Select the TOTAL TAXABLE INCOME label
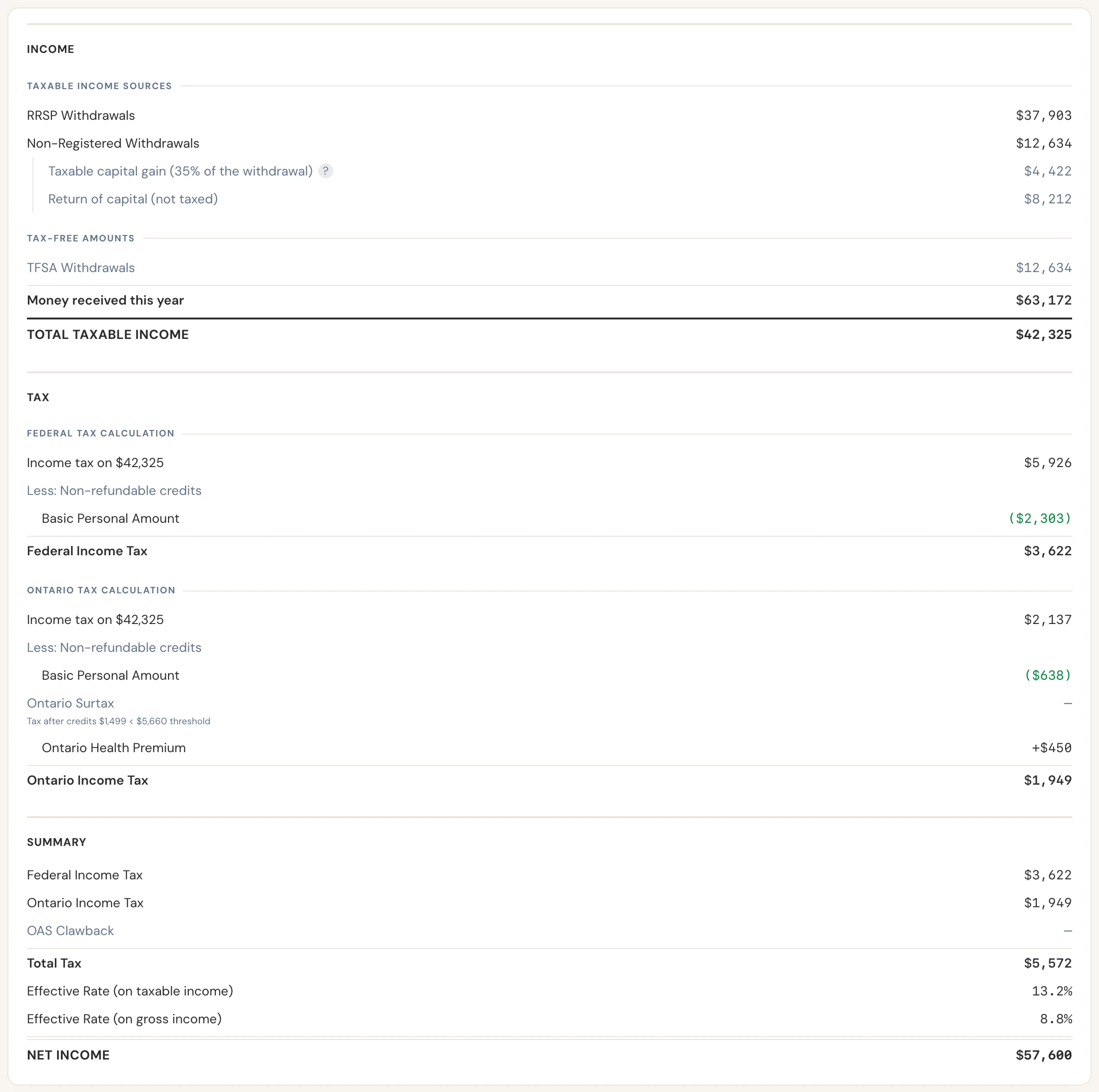This screenshot has height=1092, width=1099. click(x=108, y=335)
